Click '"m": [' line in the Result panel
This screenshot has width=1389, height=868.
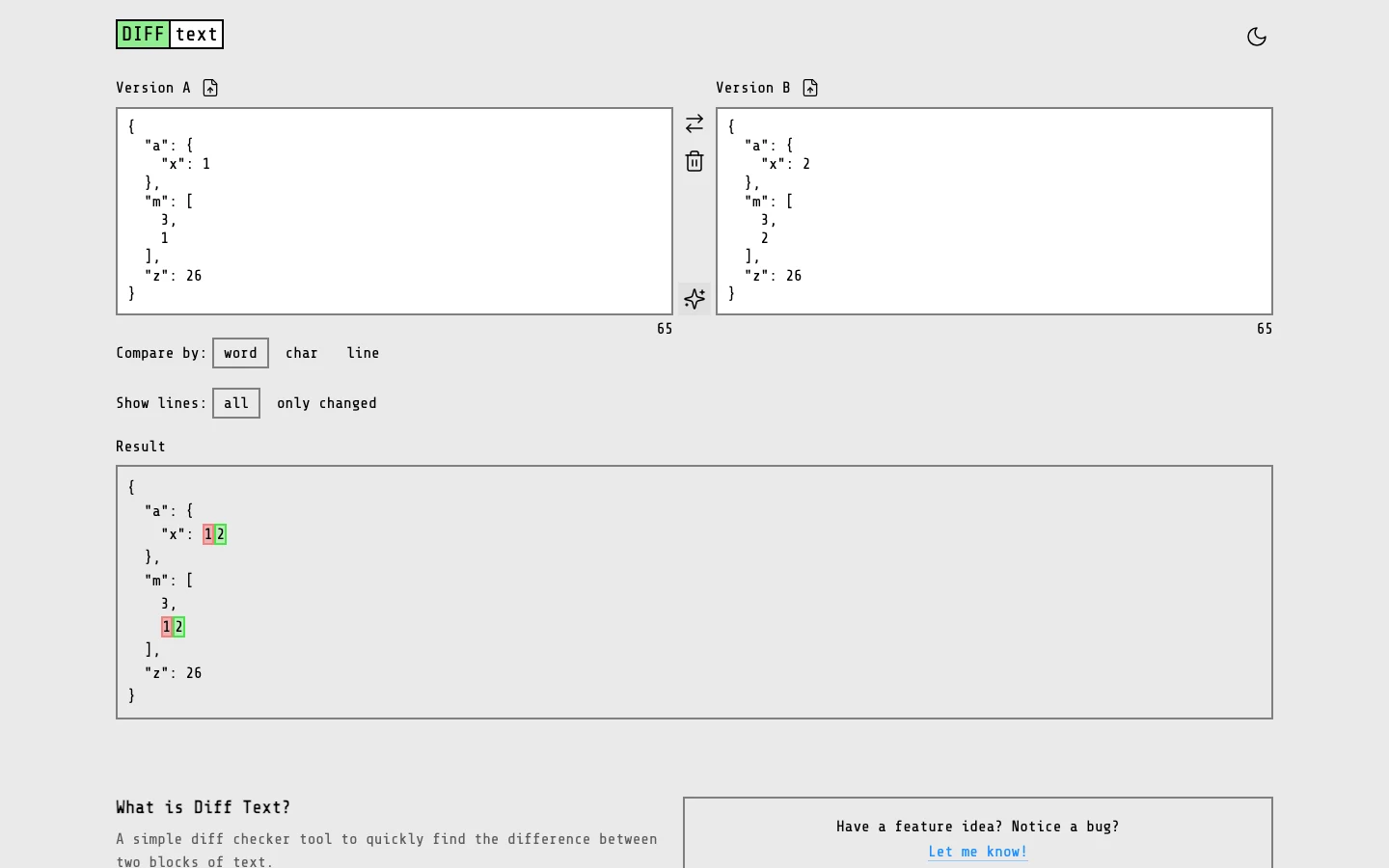click(x=169, y=581)
